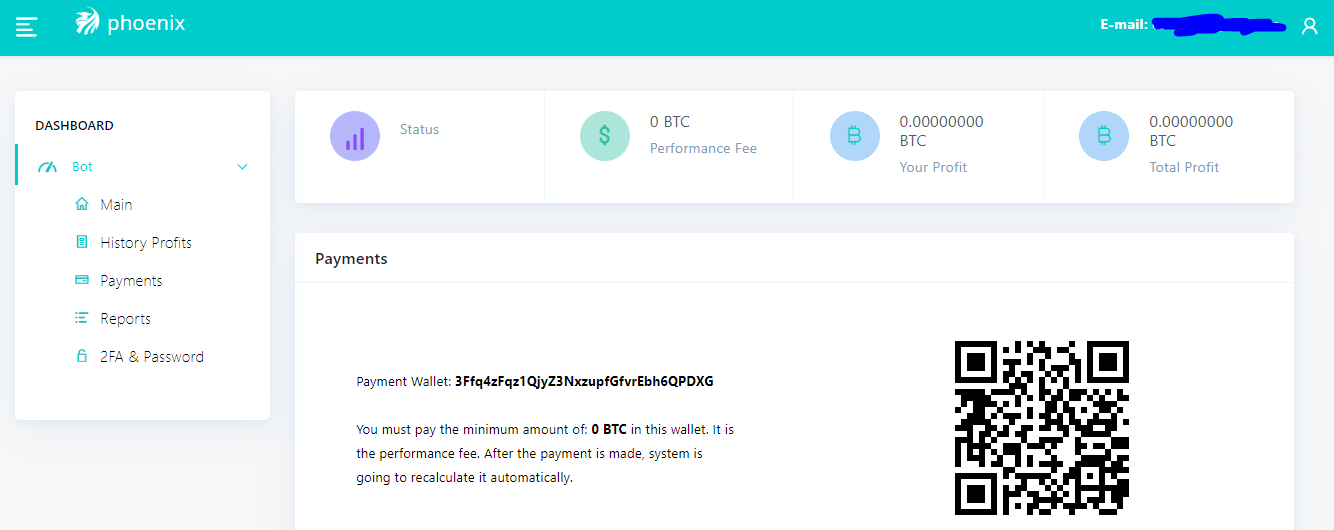Click the phoenix logo

point(88,22)
